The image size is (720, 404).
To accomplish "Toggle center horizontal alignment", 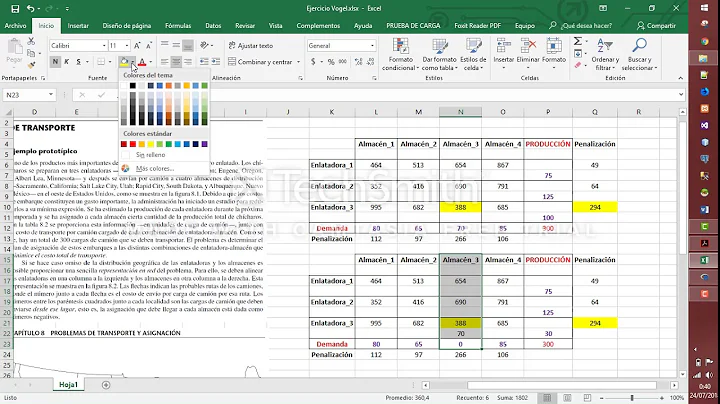I will 176,62.
